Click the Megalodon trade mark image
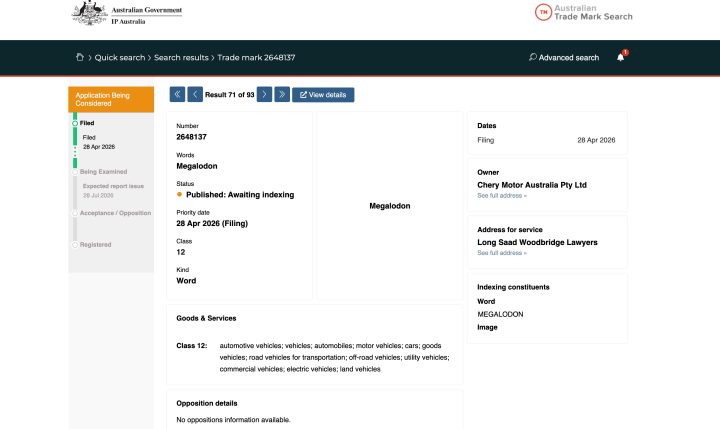The width and height of the screenshot is (720, 429). tap(390, 206)
